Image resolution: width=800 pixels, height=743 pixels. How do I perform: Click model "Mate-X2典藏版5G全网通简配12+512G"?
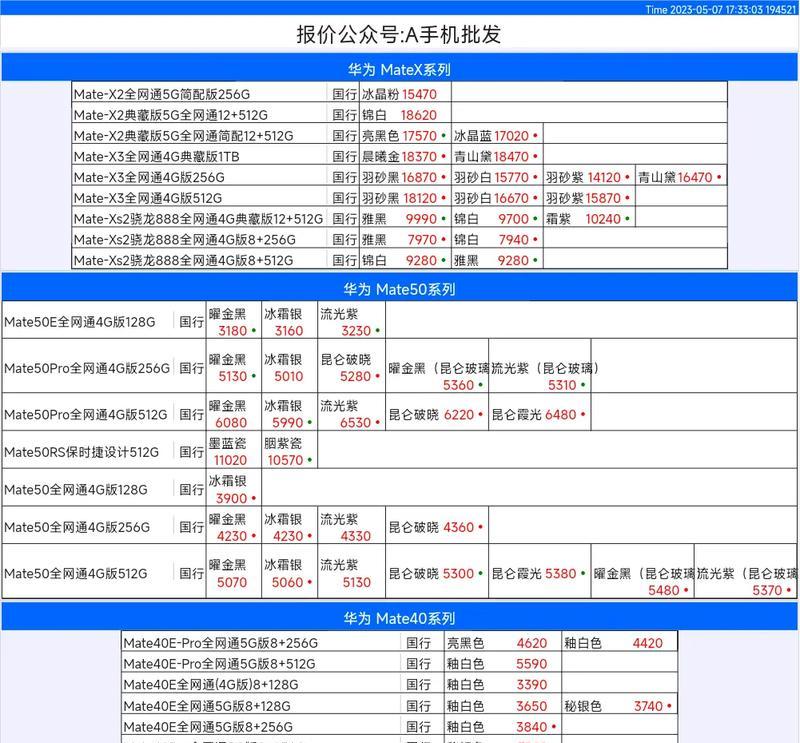(183, 136)
